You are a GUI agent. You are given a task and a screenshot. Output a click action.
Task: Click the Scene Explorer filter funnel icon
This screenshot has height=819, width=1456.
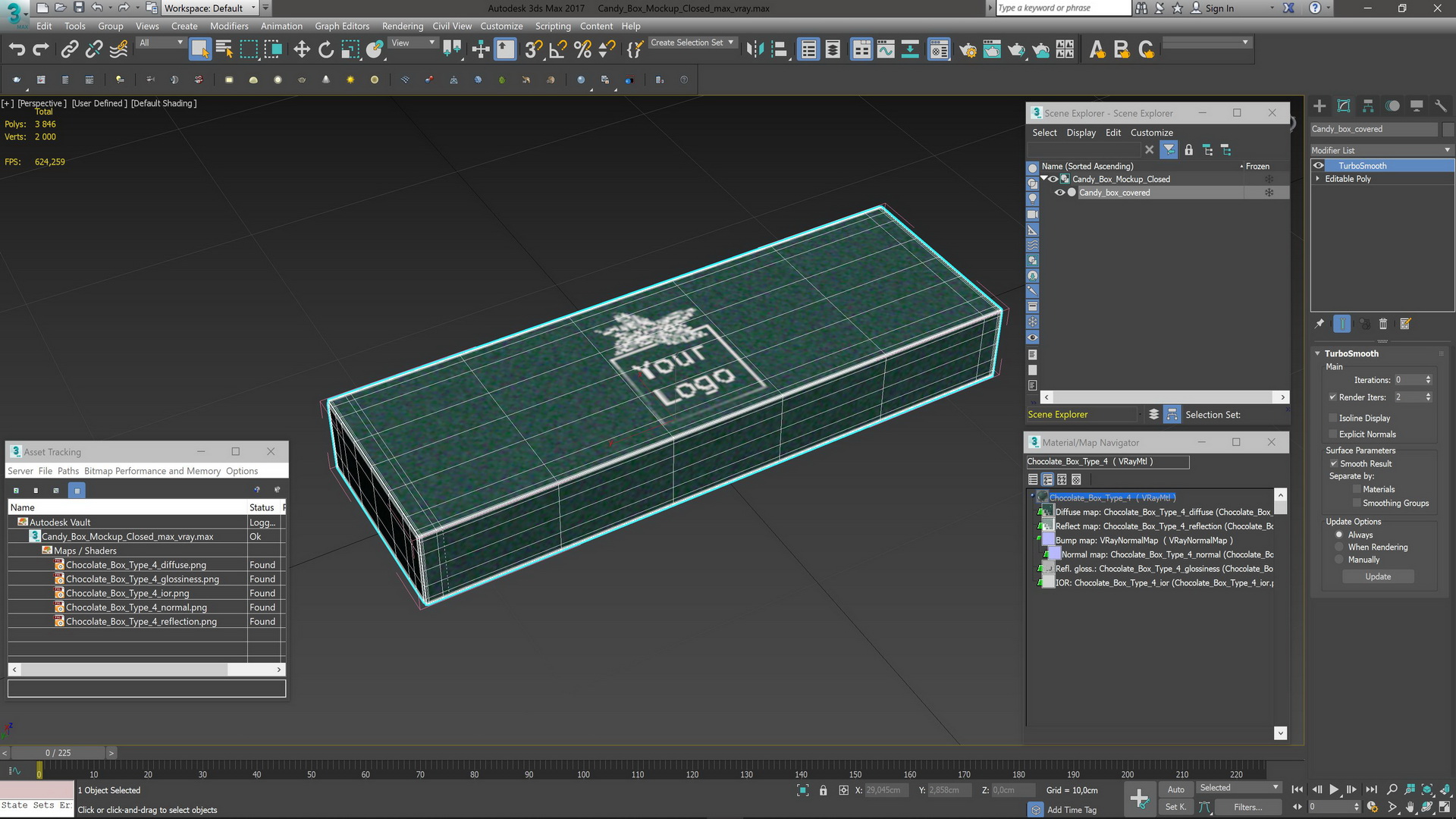pyautogui.click(x=1169, y=150)
